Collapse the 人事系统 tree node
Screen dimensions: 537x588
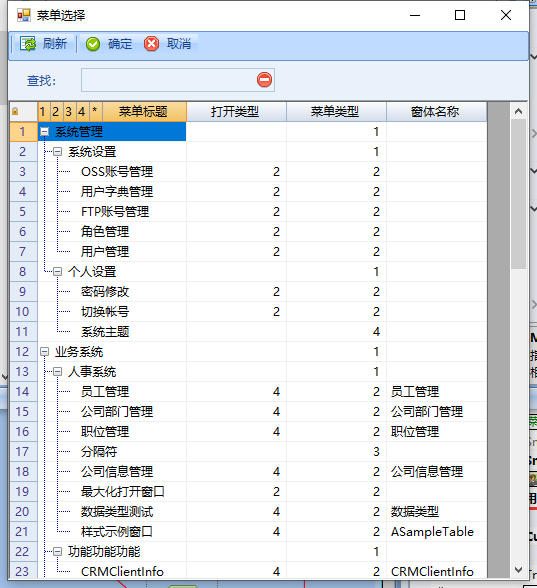(57, 372)
